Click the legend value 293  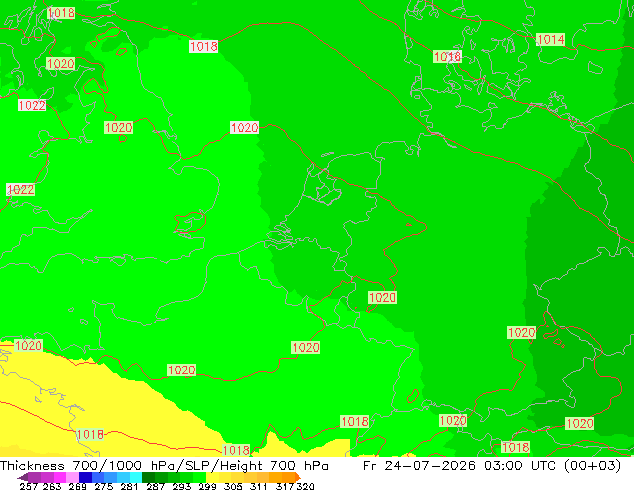coord(181,486)
